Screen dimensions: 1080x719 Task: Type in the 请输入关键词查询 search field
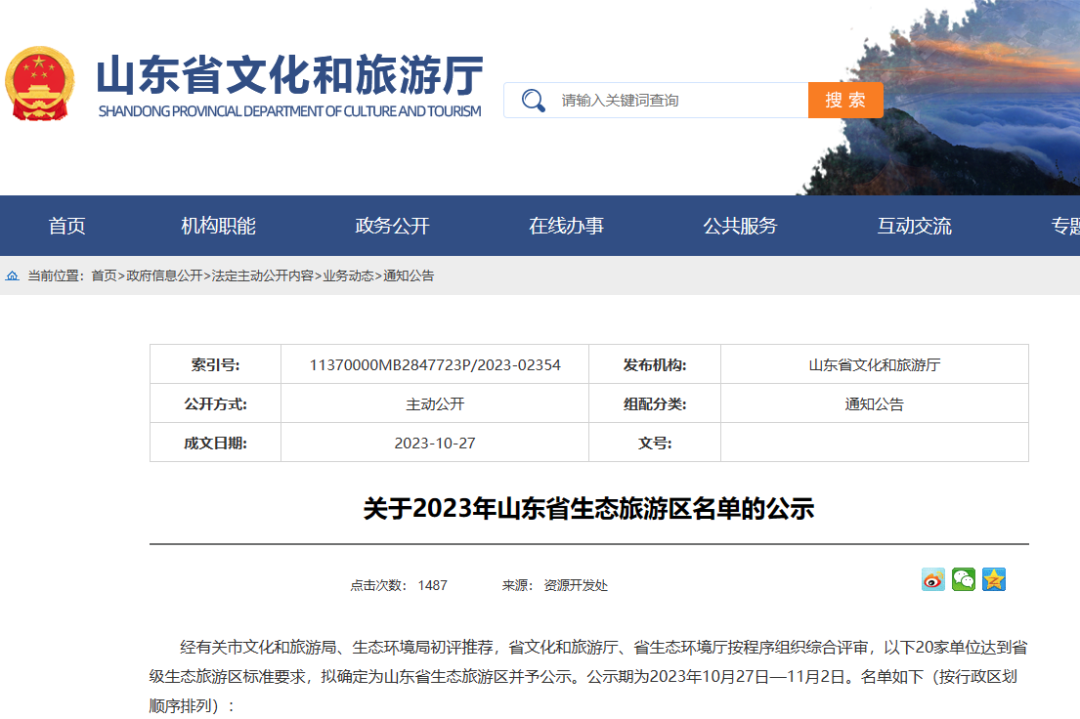click(680, 100)
